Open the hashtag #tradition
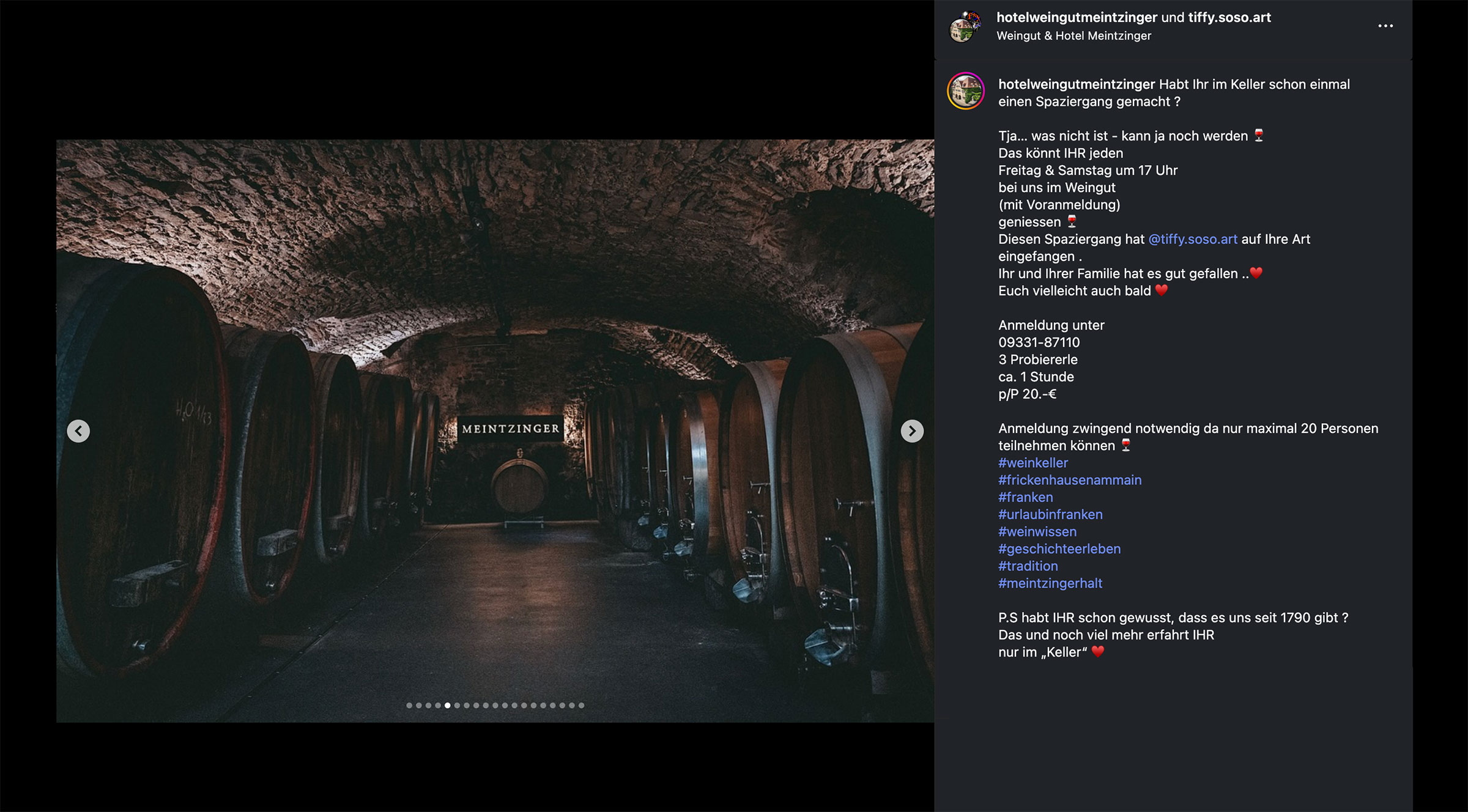This screenshot has height=812, width=1468. [x=1027, y=566]
